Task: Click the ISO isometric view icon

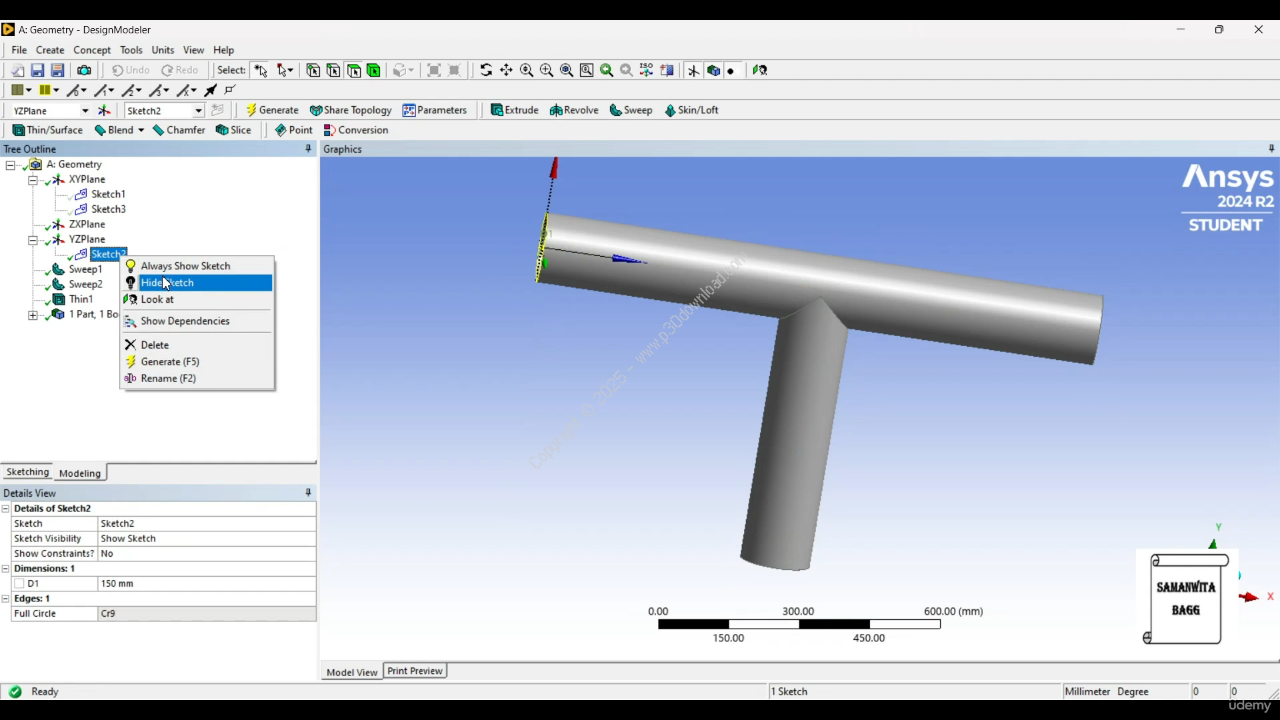Action: (646, 70)
